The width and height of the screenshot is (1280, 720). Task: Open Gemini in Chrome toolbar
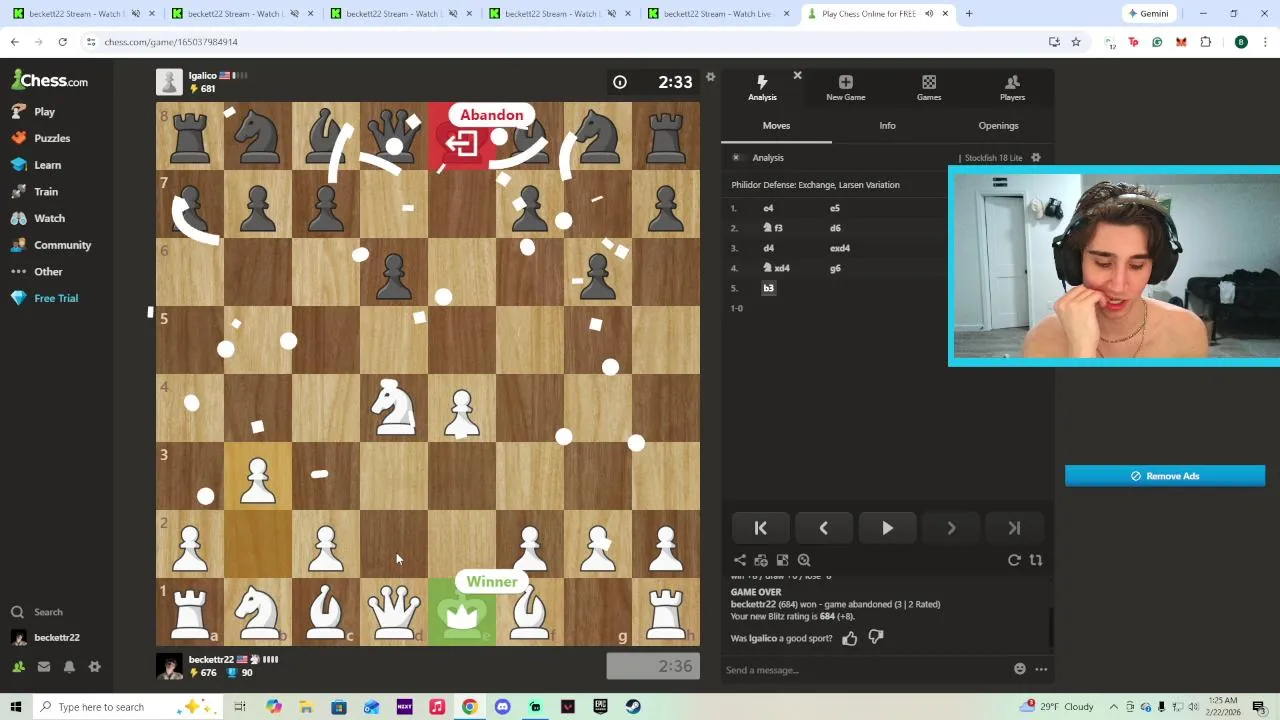tap(1148, 14)
